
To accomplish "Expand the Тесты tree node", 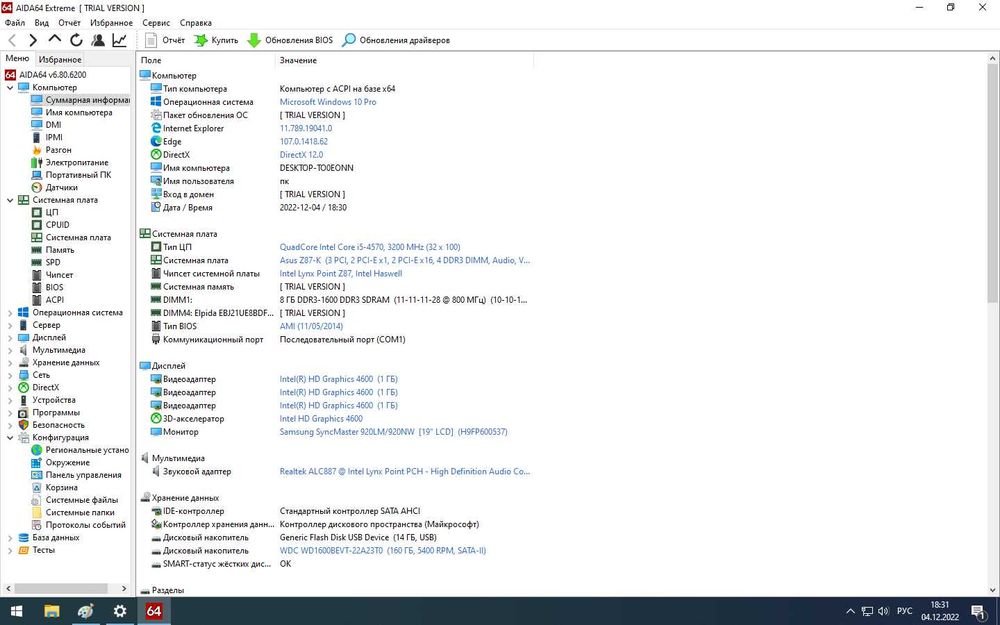I will coord(10,550).
